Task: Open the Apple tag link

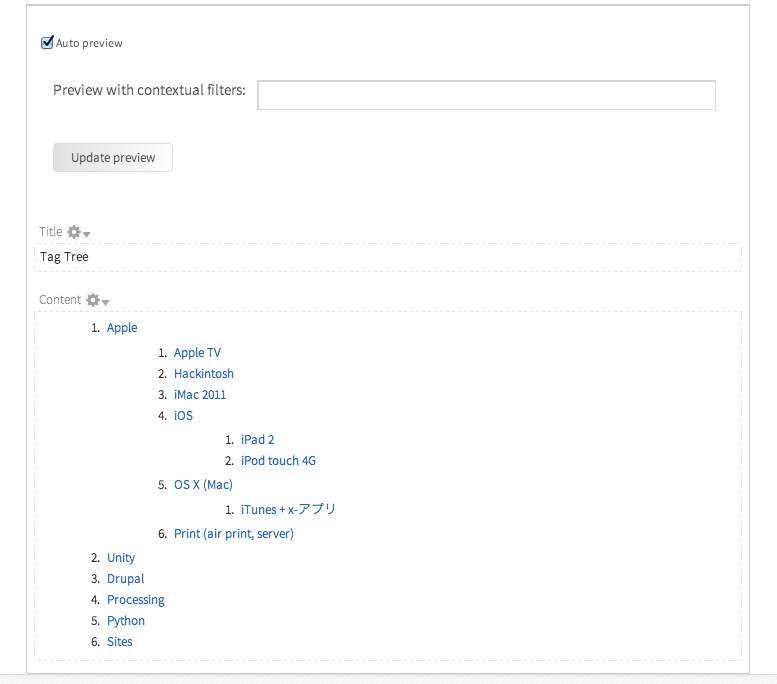Action: 122,328
